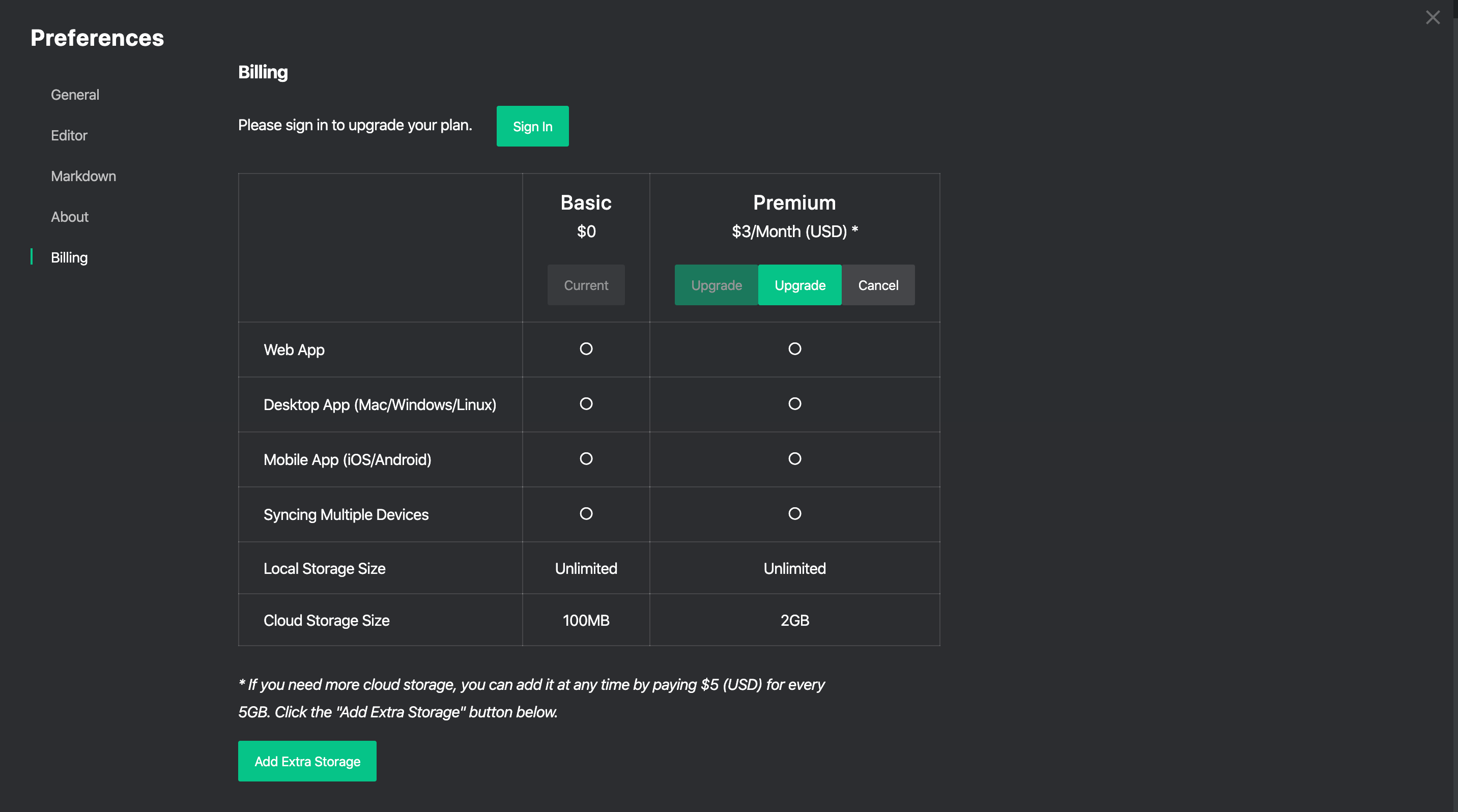Click Basic circle for Desktop App row

(x=586, y=403)
